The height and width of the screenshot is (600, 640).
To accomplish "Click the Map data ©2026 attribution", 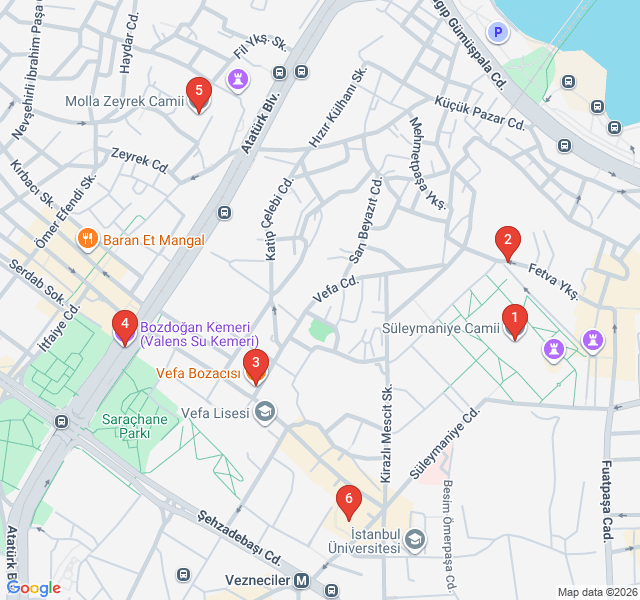I will point(598,592).
